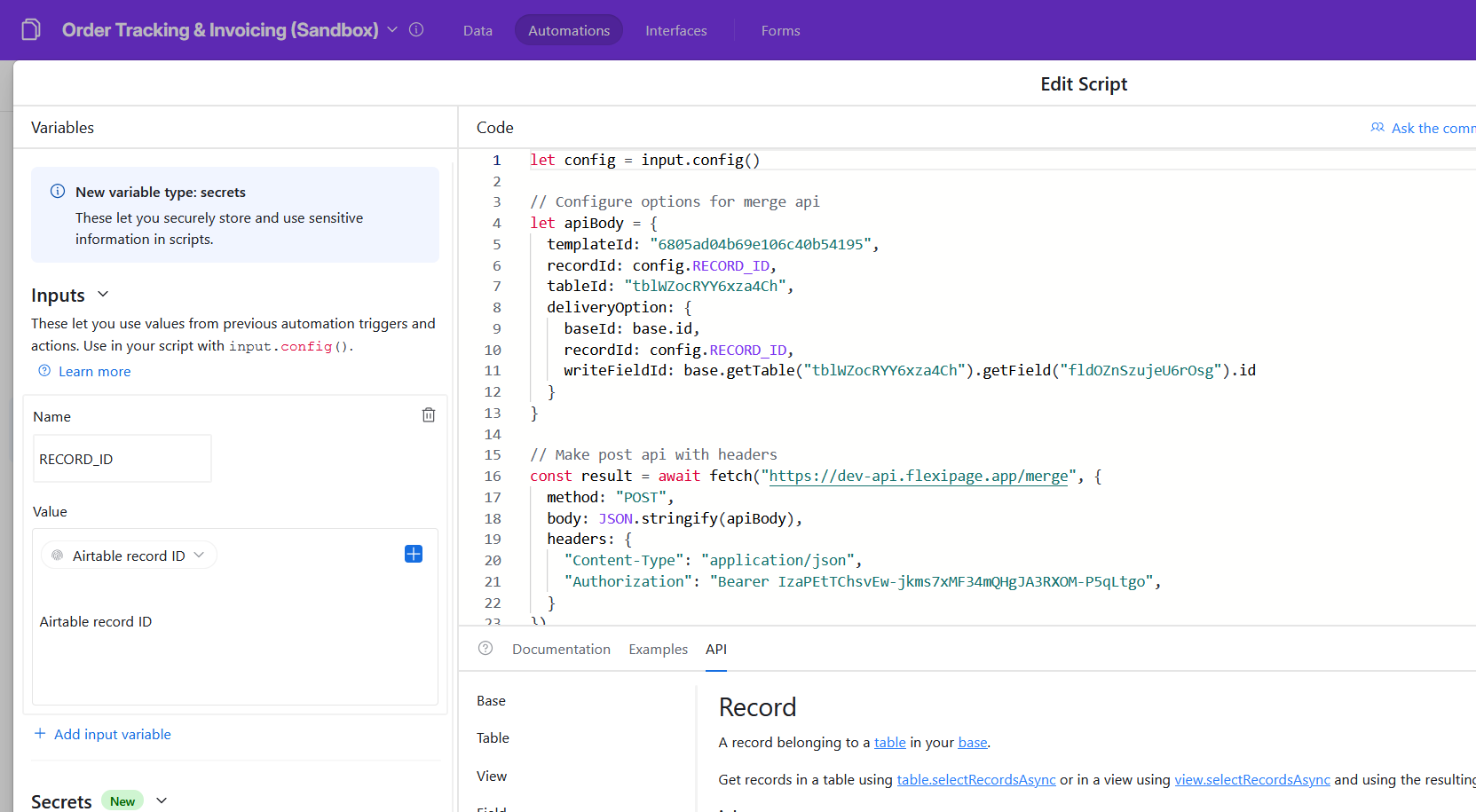Image resolution: width=1476 pixels, height=812 pixels.
Task: Click code line 1 'let config = input.config()'
Action: click(x=645, y=160)
